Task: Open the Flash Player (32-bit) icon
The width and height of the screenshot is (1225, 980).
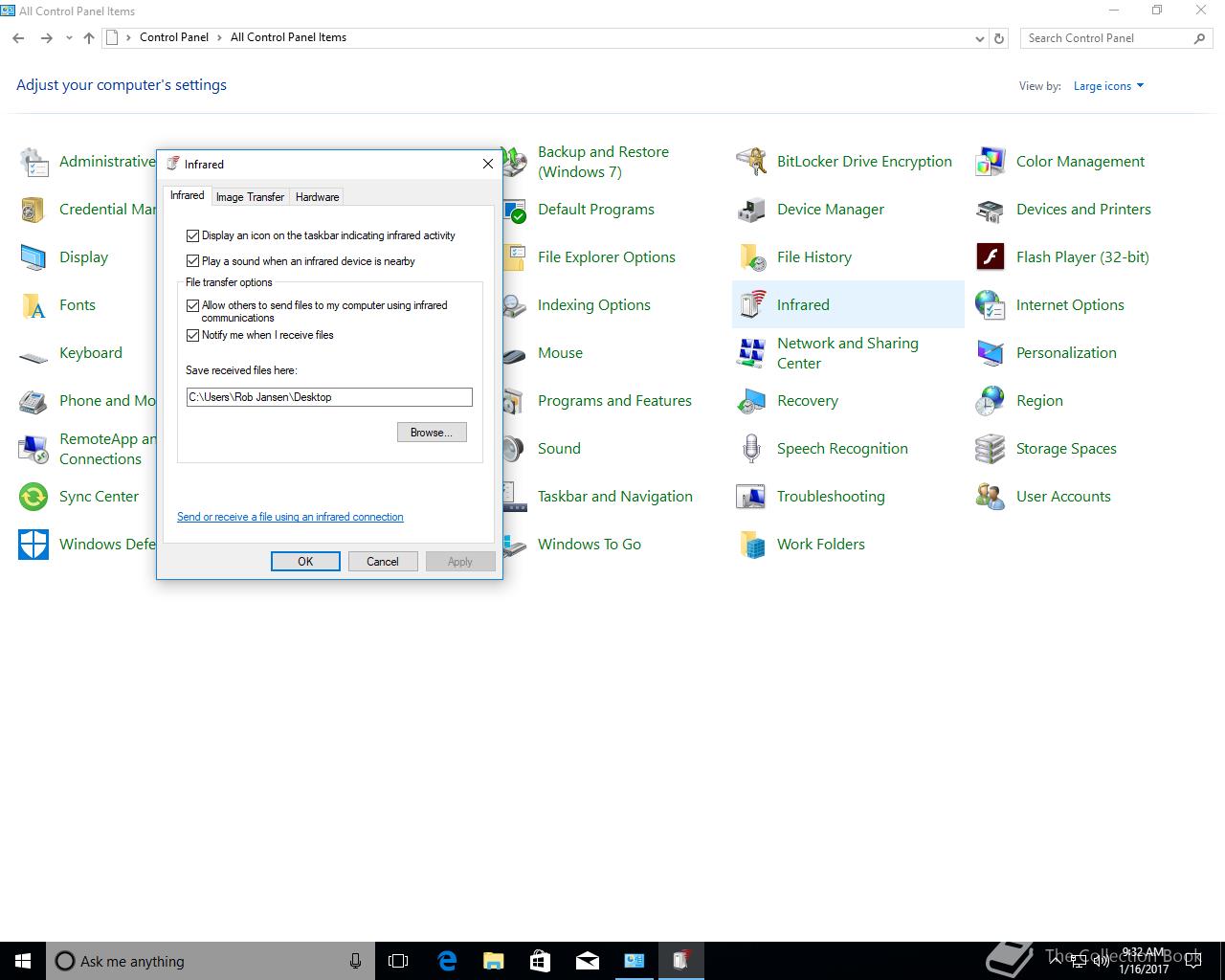Action: coord(991,257)
